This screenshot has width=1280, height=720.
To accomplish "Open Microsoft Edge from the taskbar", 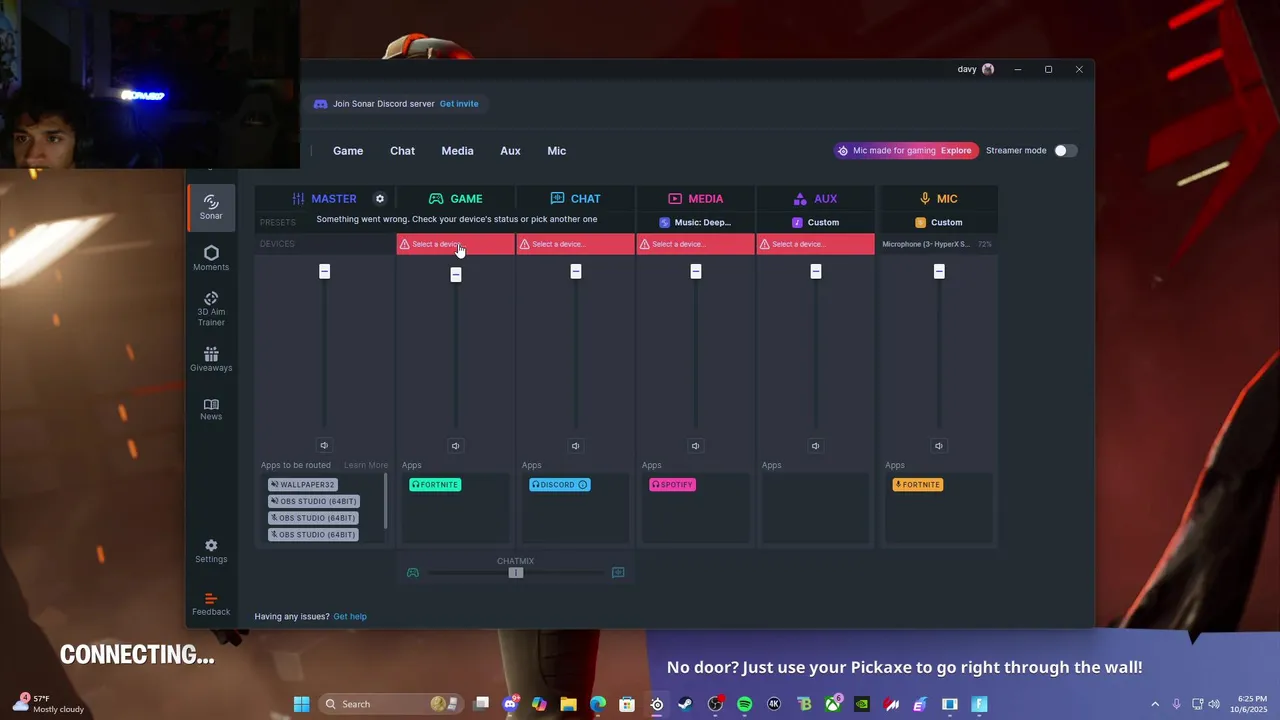I will click(598, 704).
